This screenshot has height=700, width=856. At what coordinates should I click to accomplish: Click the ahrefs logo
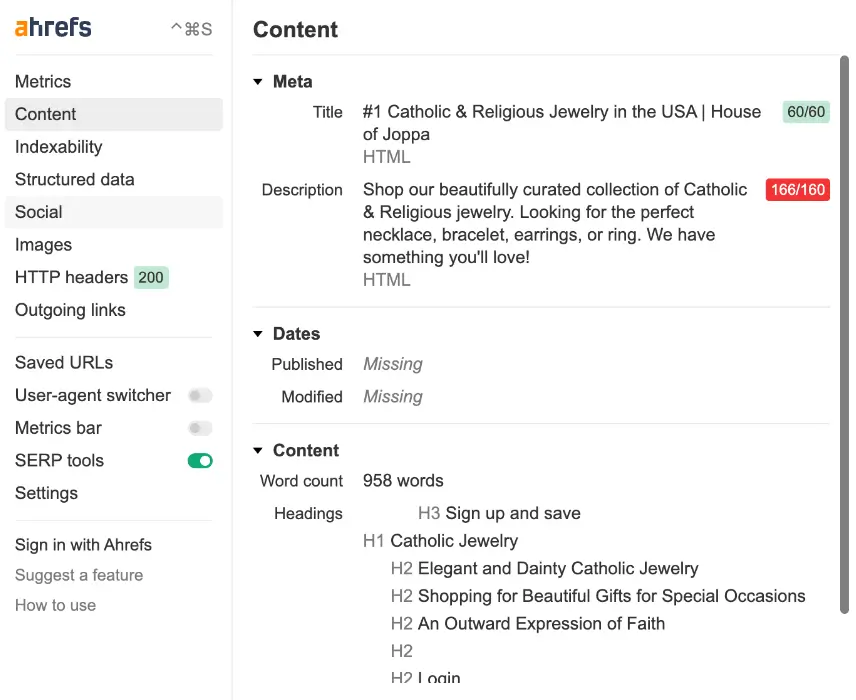pyautogui.click(x=52, y=28)
